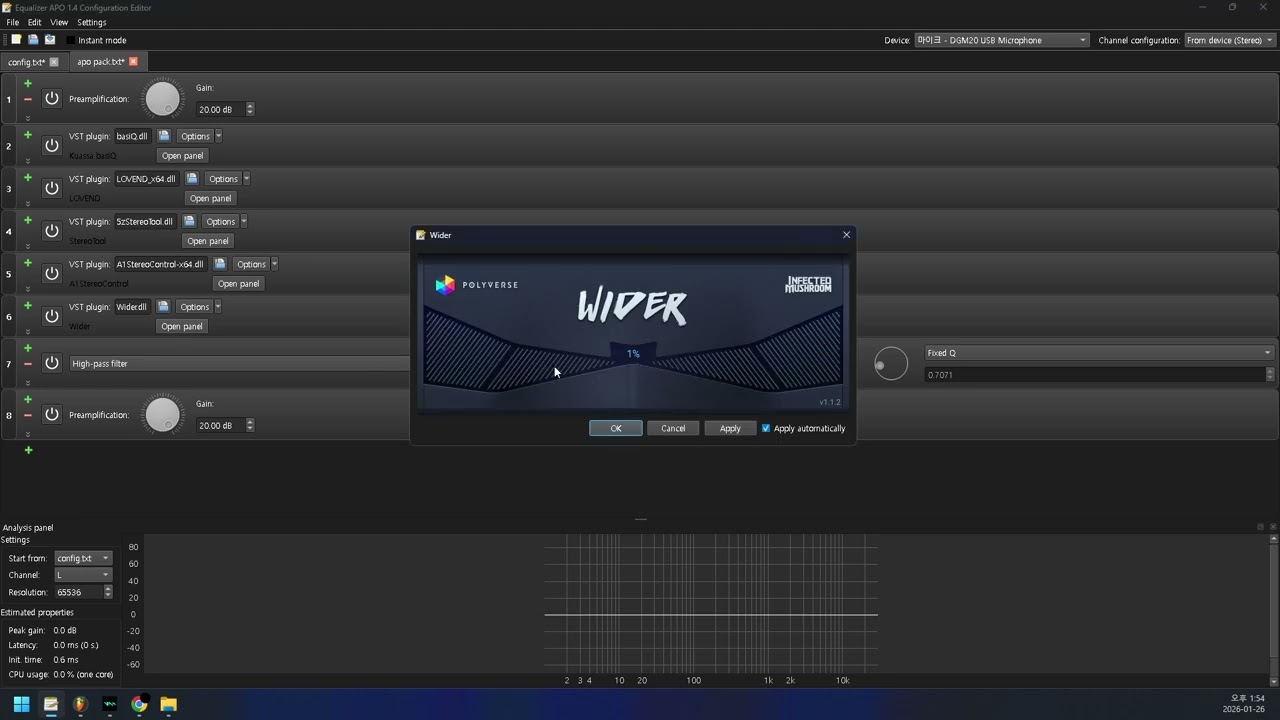Click the green plus icon on Wider.dll row

[x=28, y=306]
